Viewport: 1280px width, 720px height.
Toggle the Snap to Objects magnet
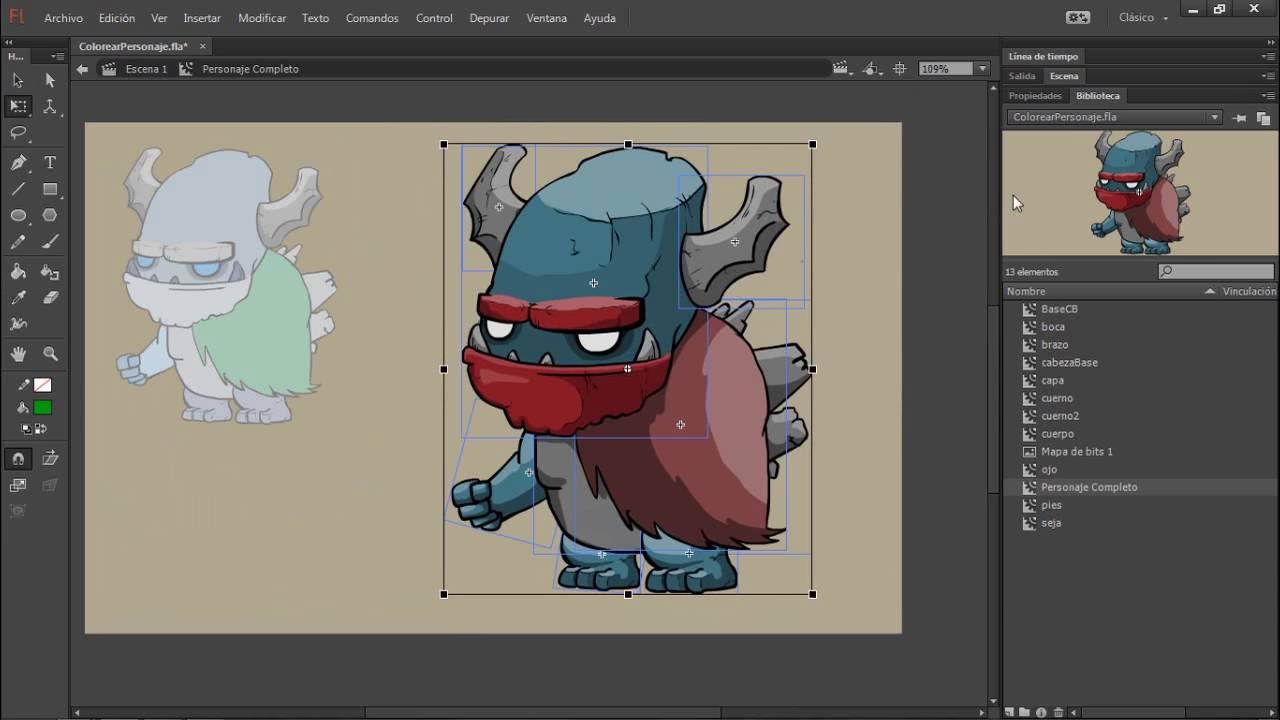(x=18, y=459)
